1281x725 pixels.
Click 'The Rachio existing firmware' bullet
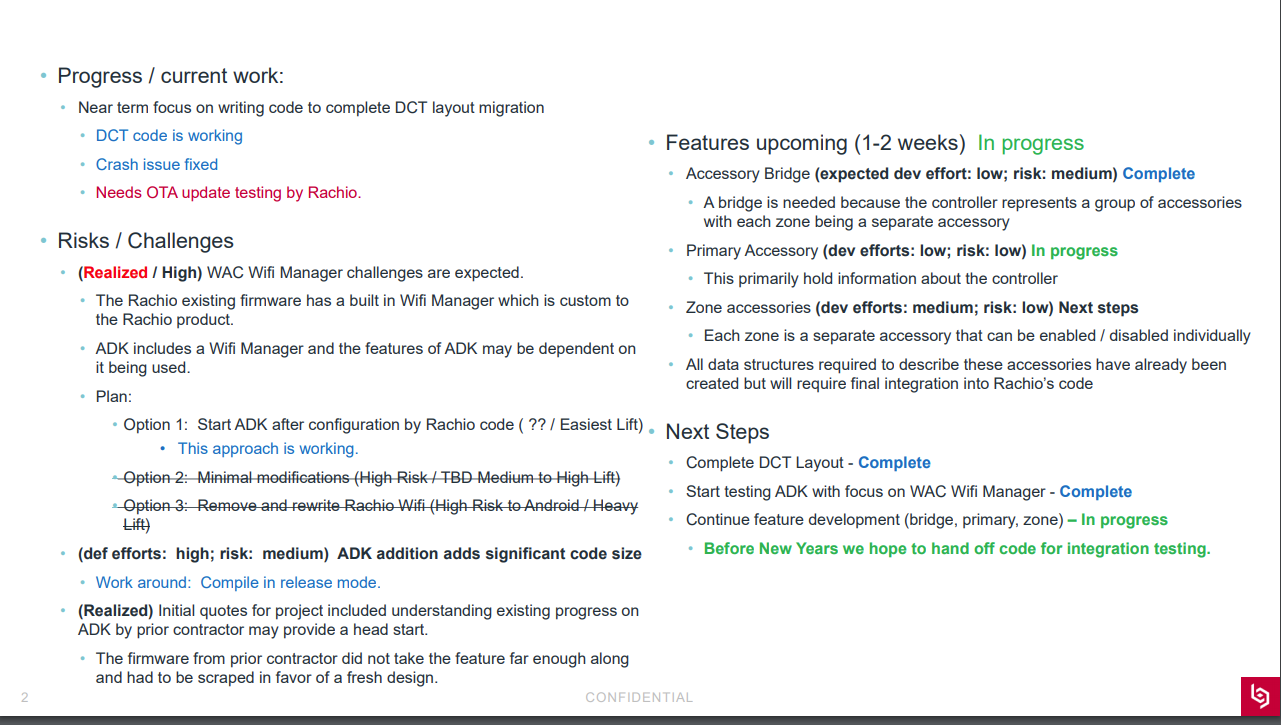[362, 310]
